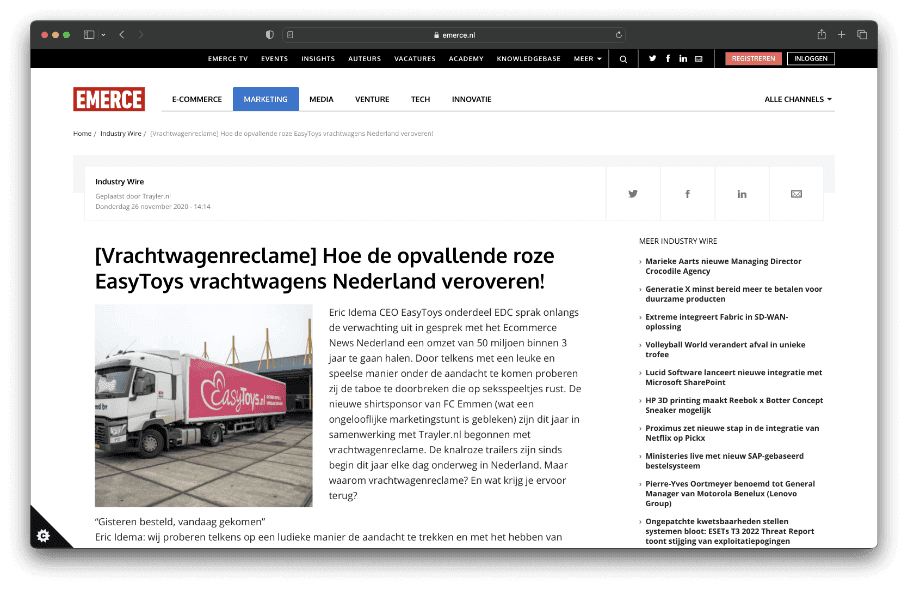
Task: Open Marieke Aarts Managing Director article
Action: click(723, 266)
